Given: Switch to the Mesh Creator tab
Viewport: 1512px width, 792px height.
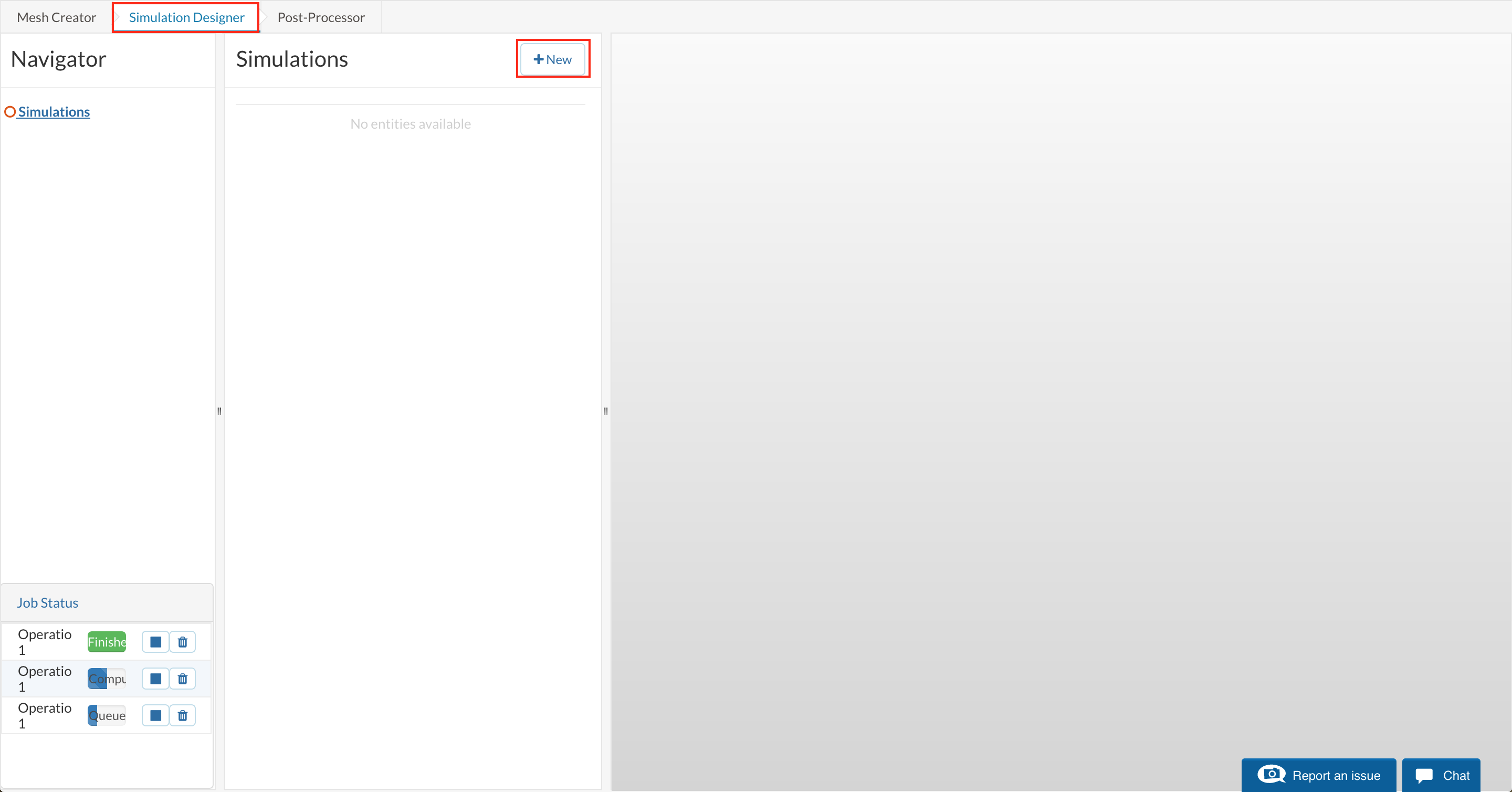Looking at the screenshot, I should click(x=56, y=18).
